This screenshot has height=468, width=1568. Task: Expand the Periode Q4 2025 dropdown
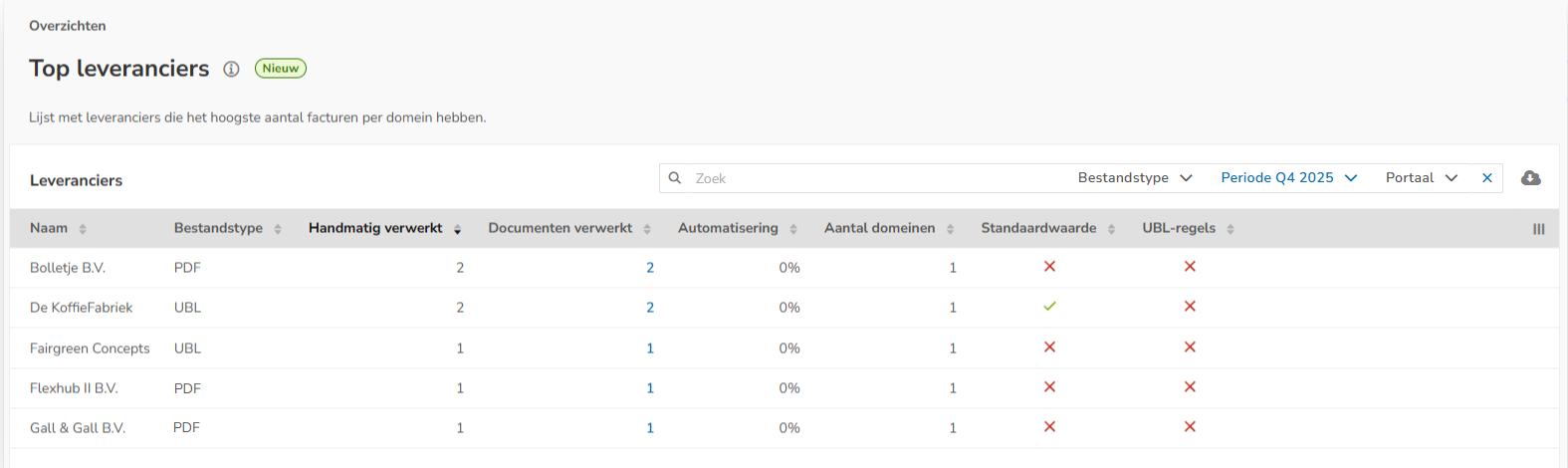tap(1288, 178)
